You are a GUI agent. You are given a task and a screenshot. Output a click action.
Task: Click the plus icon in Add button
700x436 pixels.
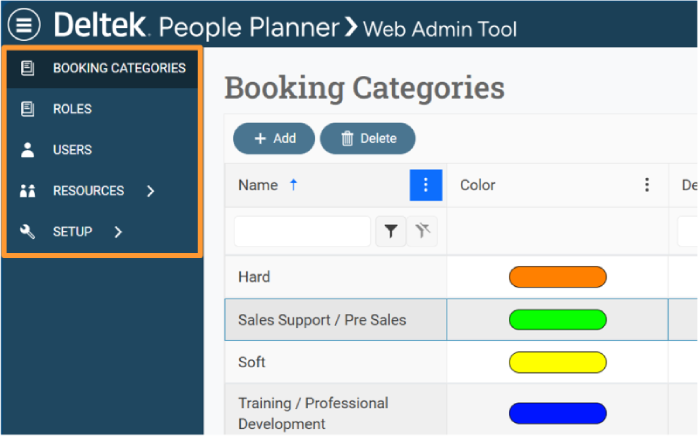(260, 138)
